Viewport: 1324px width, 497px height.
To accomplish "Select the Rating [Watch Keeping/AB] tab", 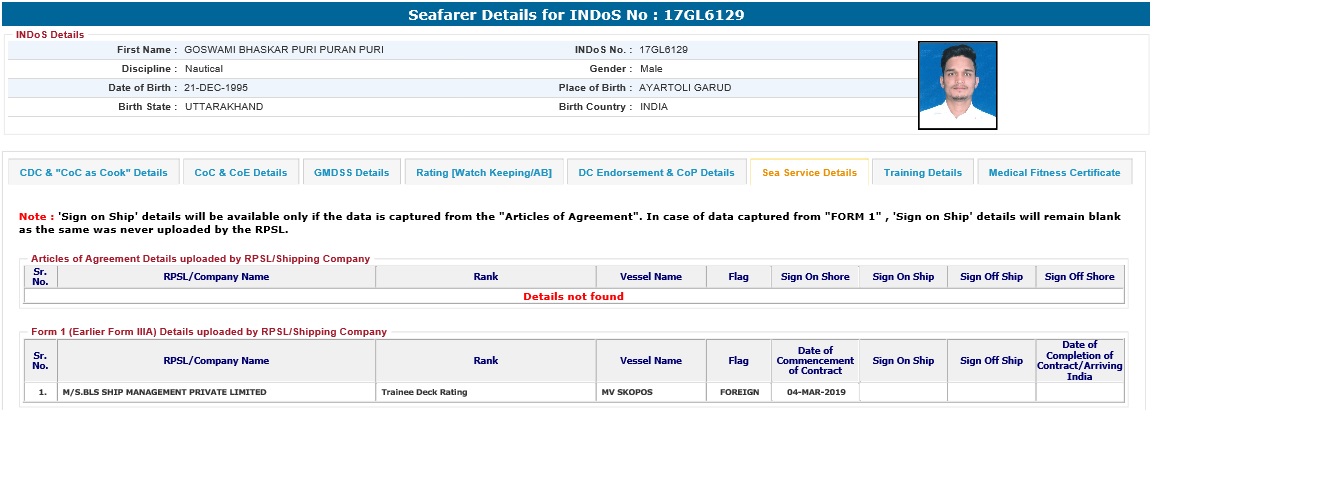I will pyautogui.click(x=484, y=173).
